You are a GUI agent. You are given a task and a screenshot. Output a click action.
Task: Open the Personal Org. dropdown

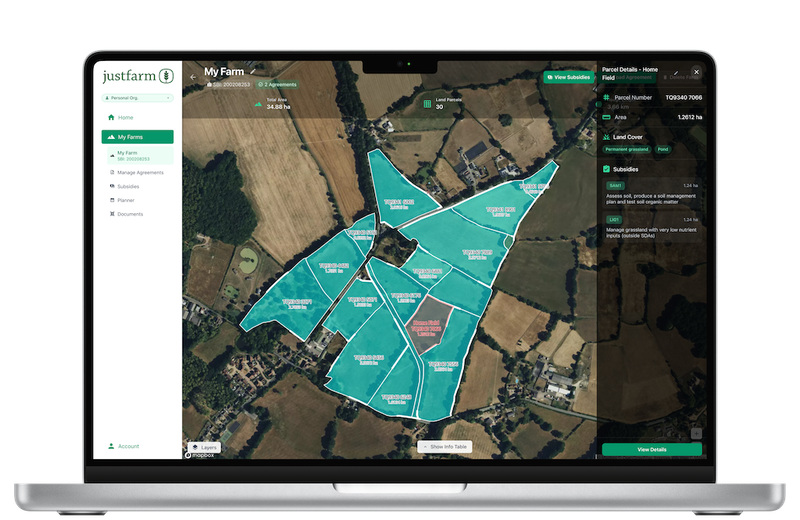(x=137, y=98)
